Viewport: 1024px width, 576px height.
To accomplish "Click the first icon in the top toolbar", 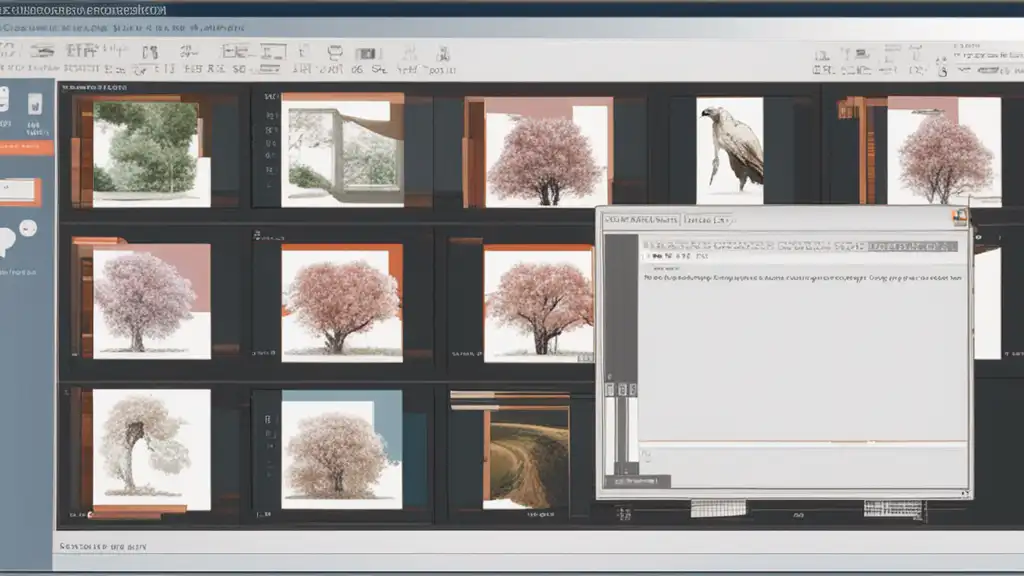I will tap(6, 51).
